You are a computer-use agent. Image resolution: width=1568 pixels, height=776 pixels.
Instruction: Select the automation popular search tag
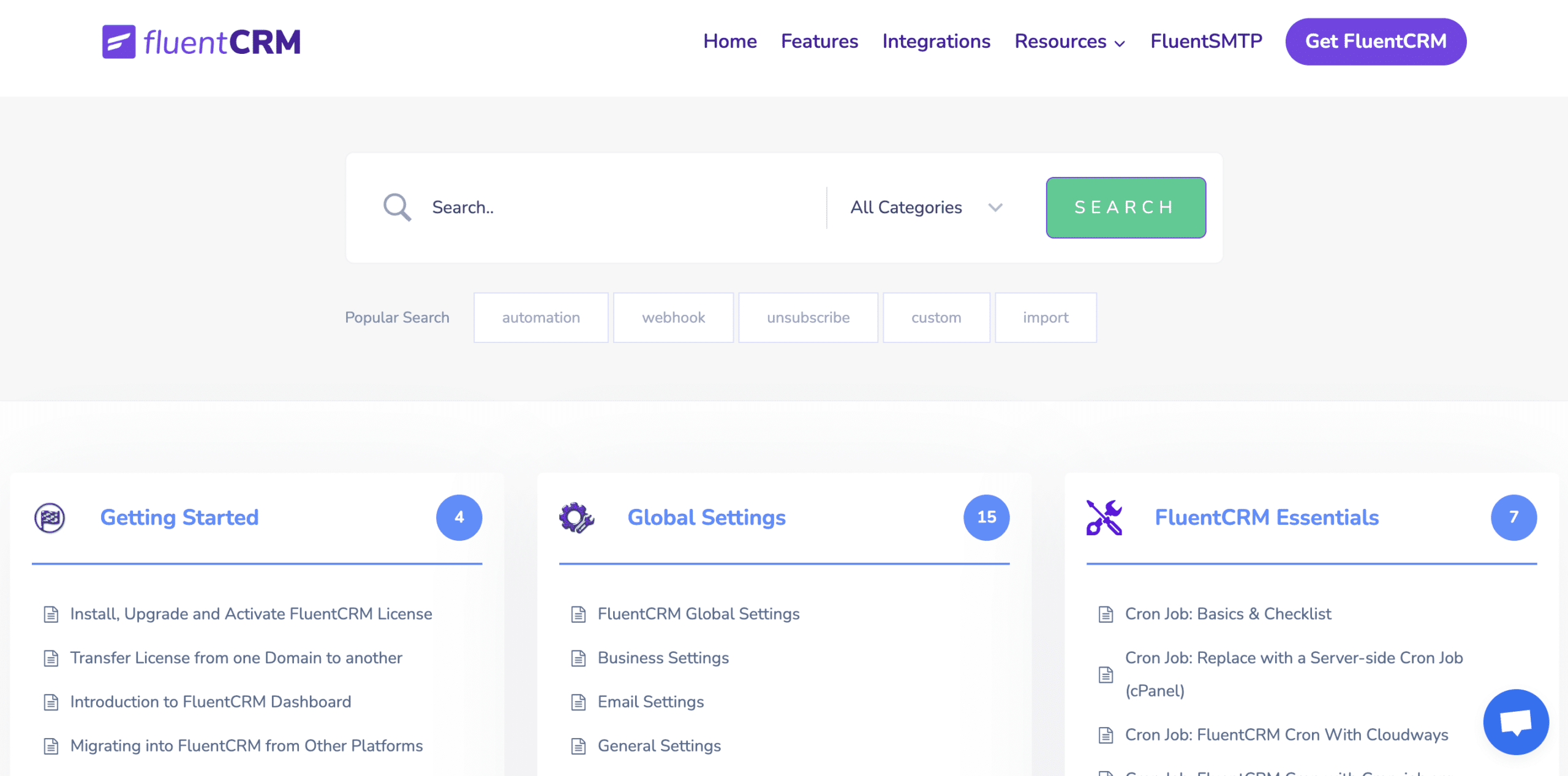coord(540,317)
